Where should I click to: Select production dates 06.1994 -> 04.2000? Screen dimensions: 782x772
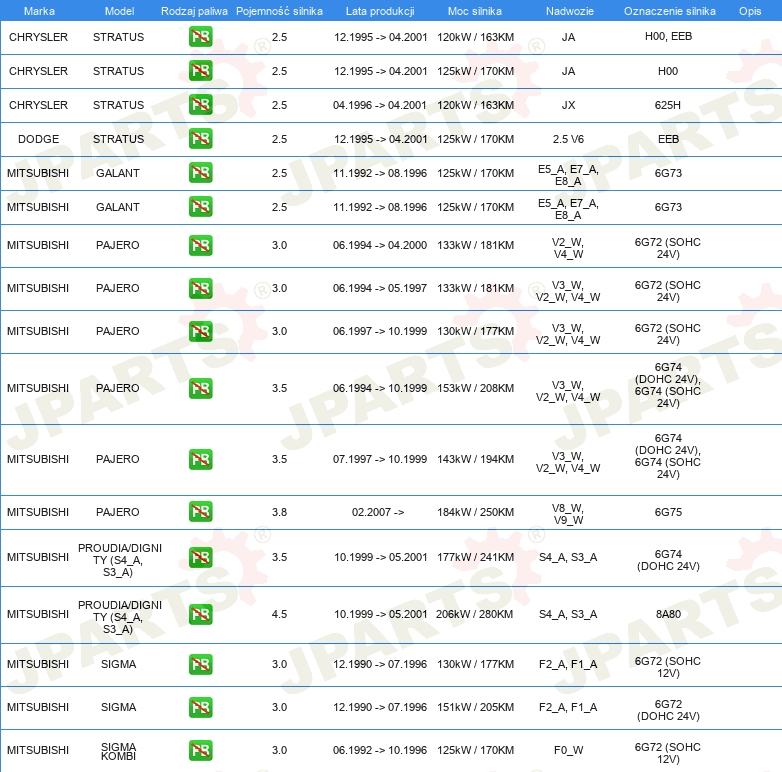tap(380, 245)
